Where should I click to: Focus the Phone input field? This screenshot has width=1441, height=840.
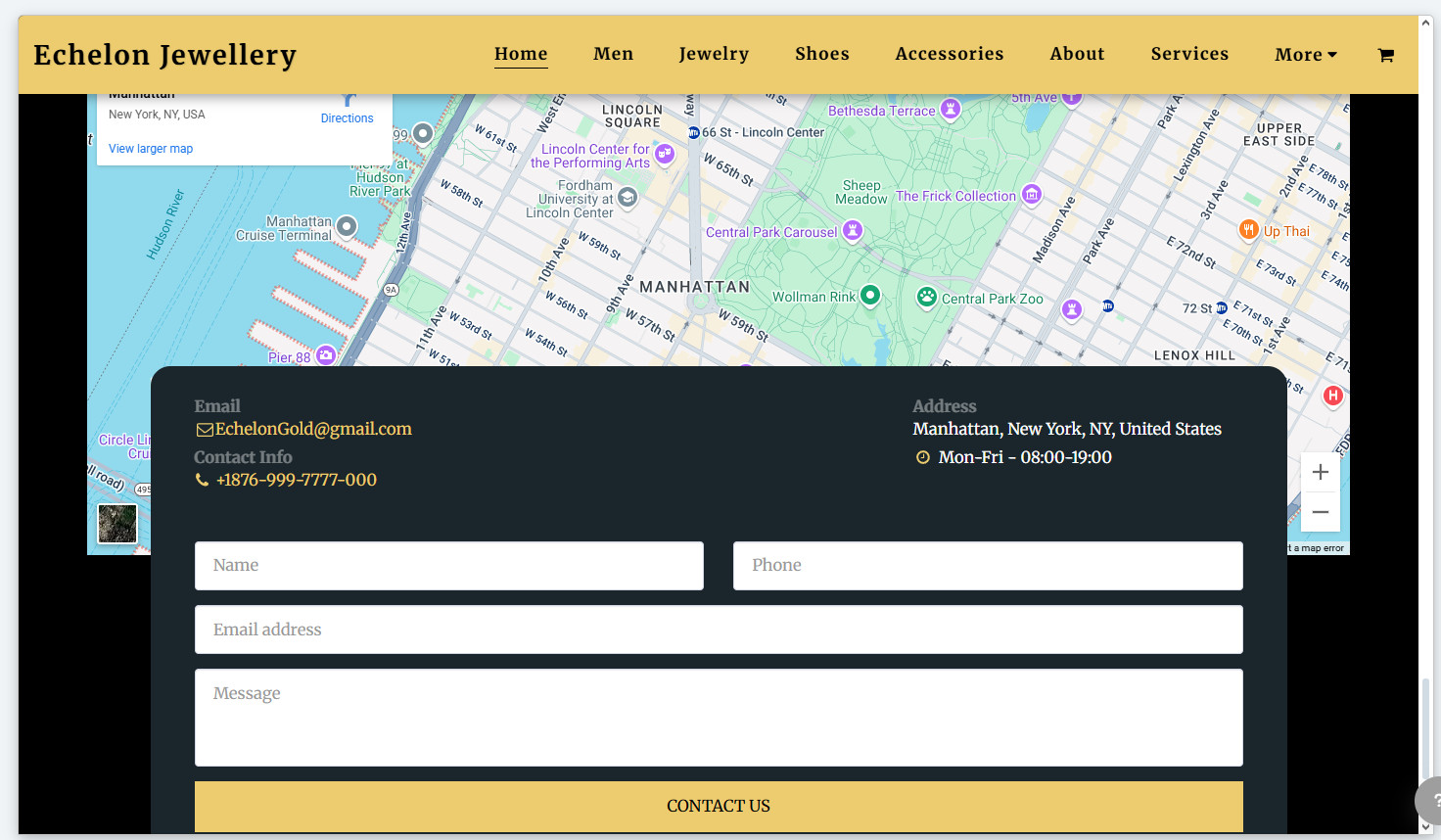pos(988,566)
